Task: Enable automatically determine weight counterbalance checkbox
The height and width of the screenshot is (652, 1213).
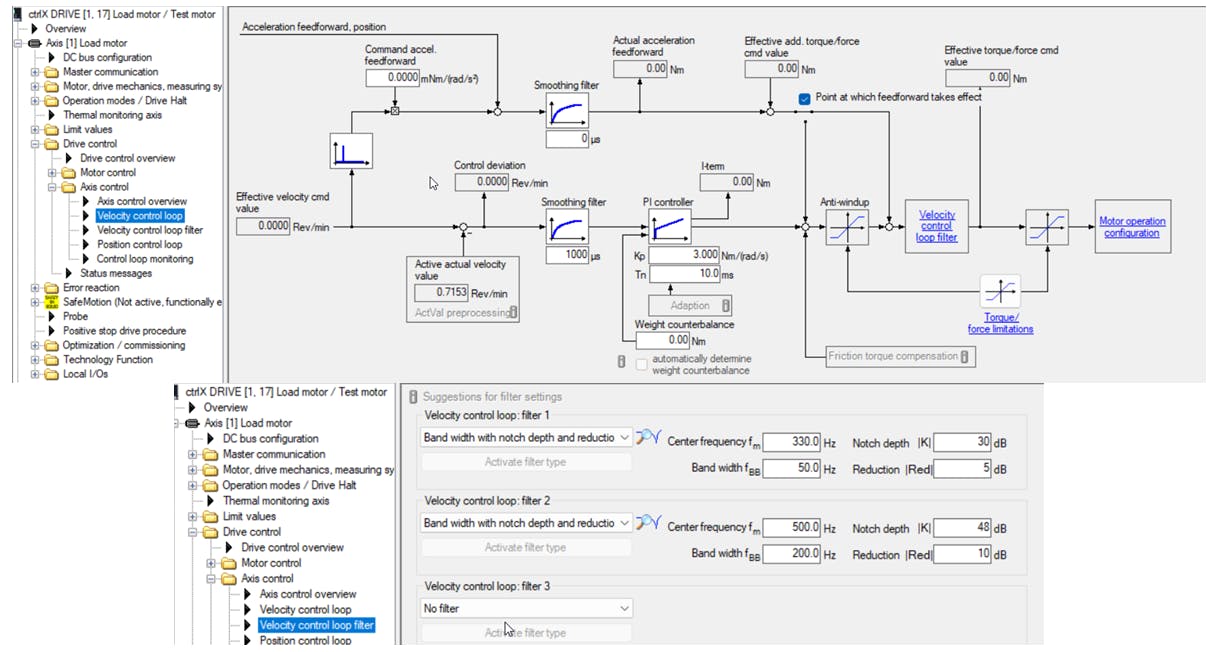Action: (x=642, y=365)
